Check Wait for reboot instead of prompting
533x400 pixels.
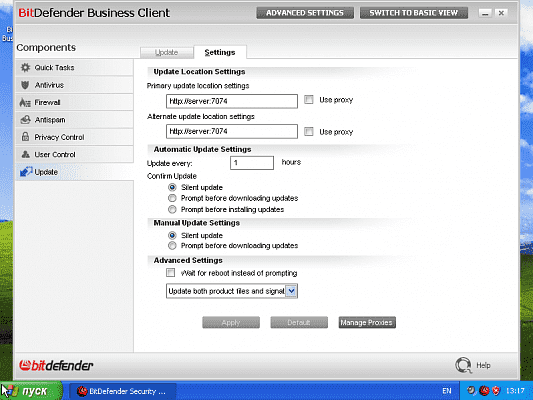[x=171, y=273]
